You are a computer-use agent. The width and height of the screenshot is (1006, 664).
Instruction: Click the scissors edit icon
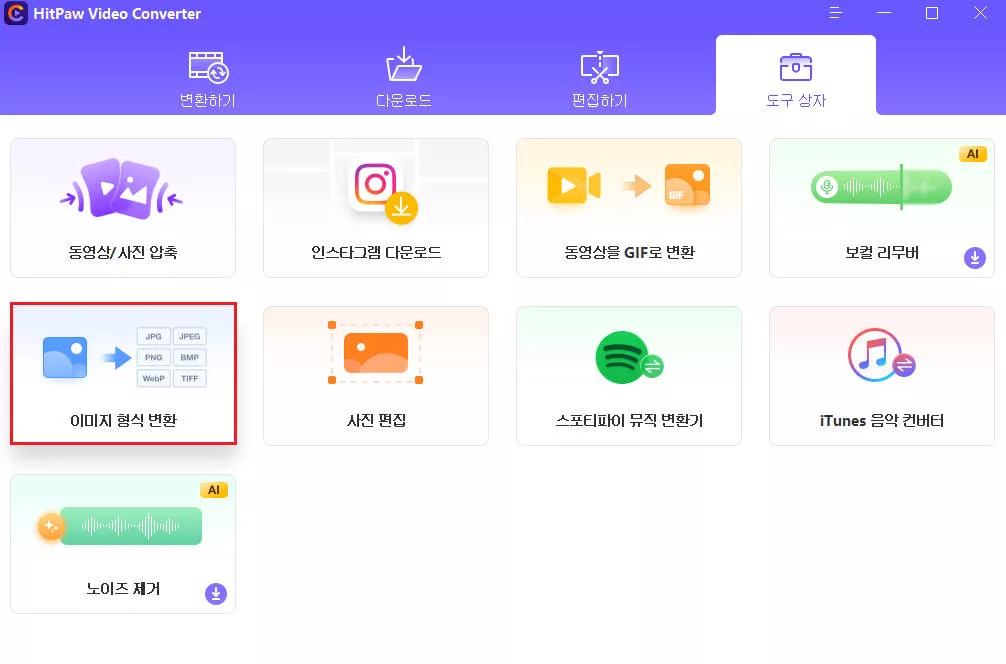[x=599, y=67]
